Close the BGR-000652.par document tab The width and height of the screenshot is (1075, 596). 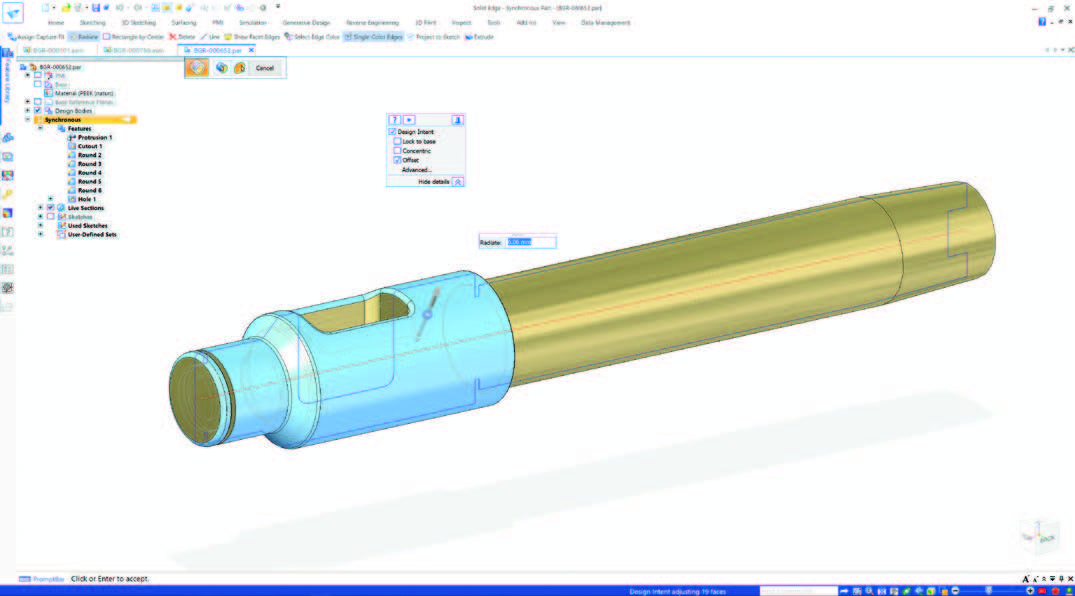[x=251, y=50]
